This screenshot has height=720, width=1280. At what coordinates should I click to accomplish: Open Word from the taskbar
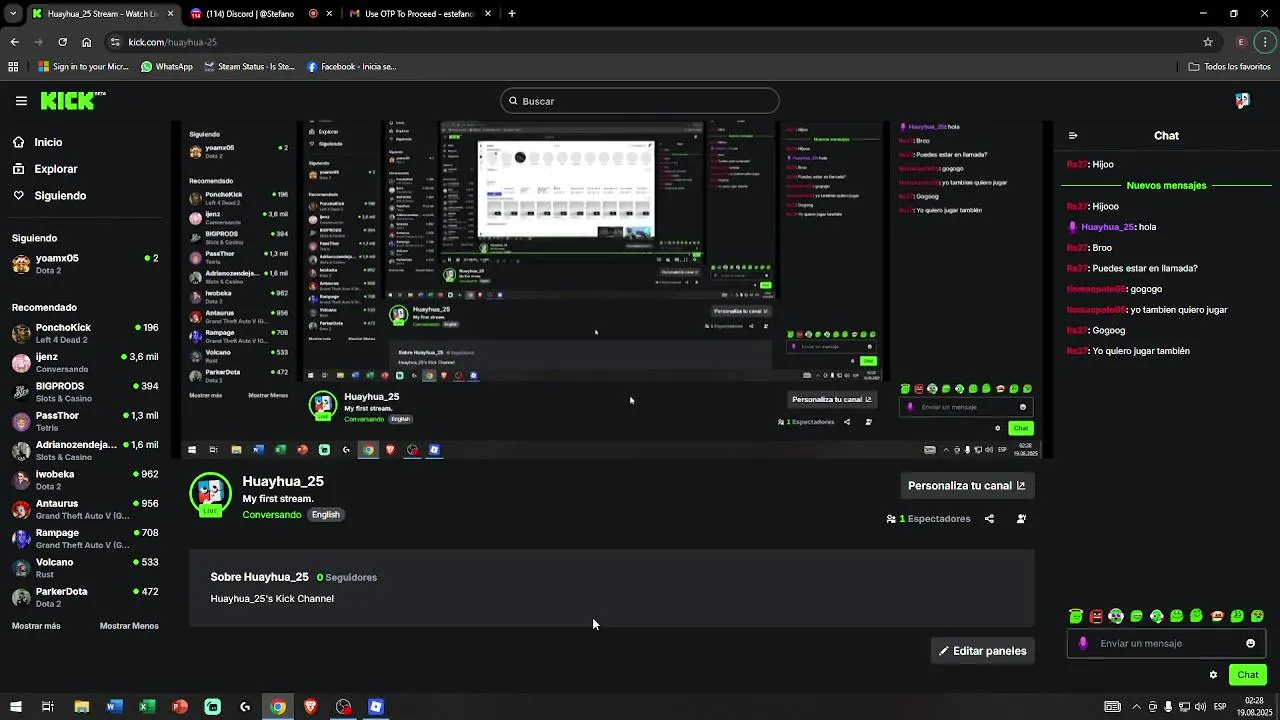pos(114,707)
